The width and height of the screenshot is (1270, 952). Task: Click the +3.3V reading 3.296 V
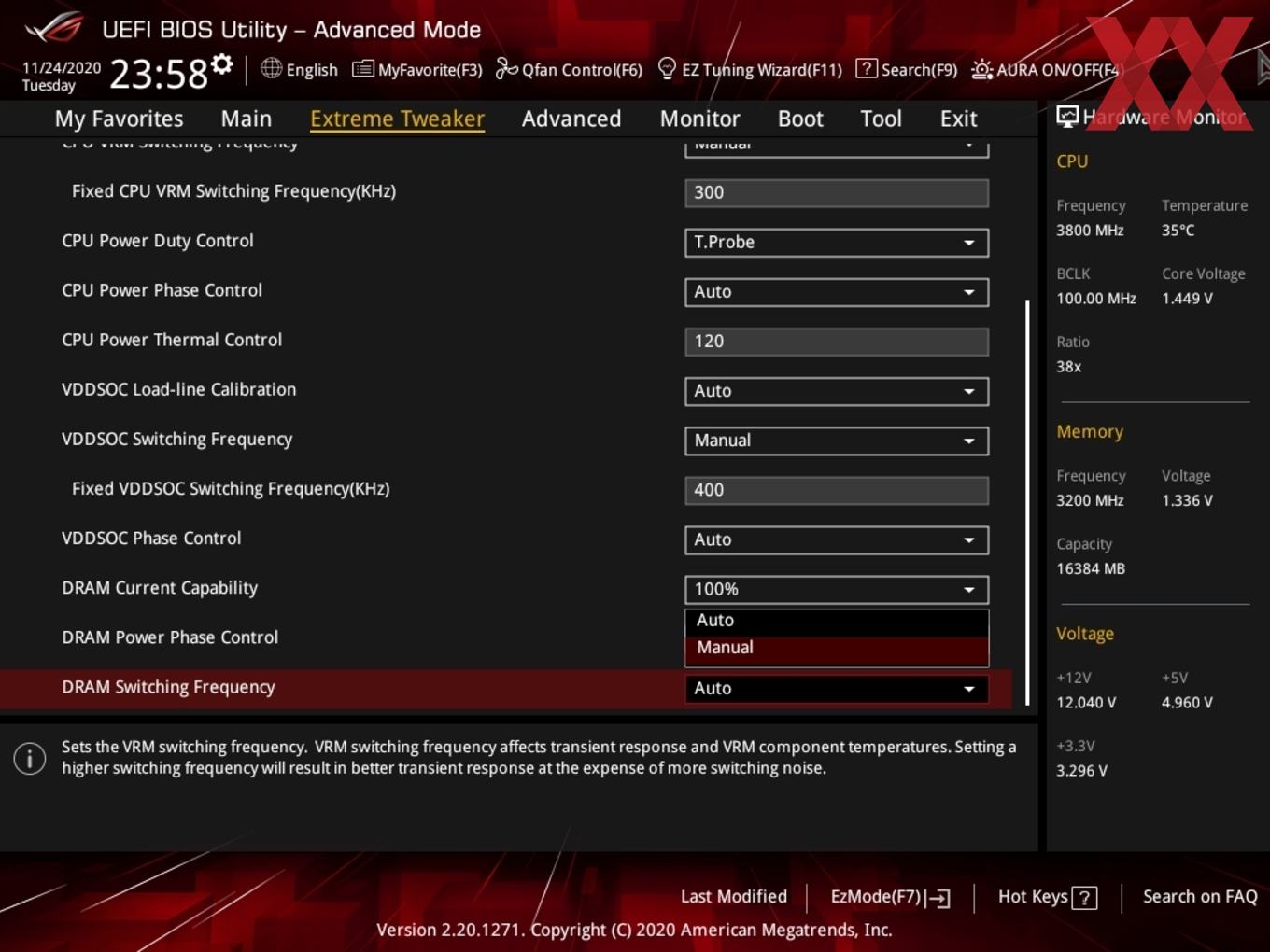click(1081, 771)
